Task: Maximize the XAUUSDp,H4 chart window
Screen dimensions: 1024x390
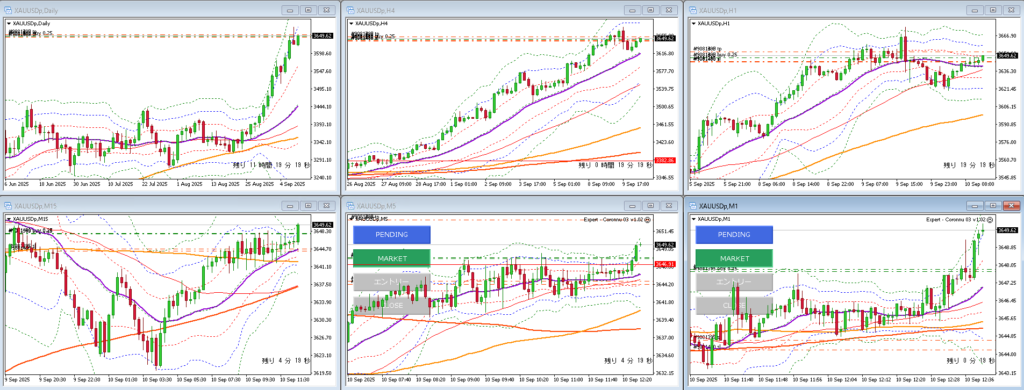Action: (650, 10)
